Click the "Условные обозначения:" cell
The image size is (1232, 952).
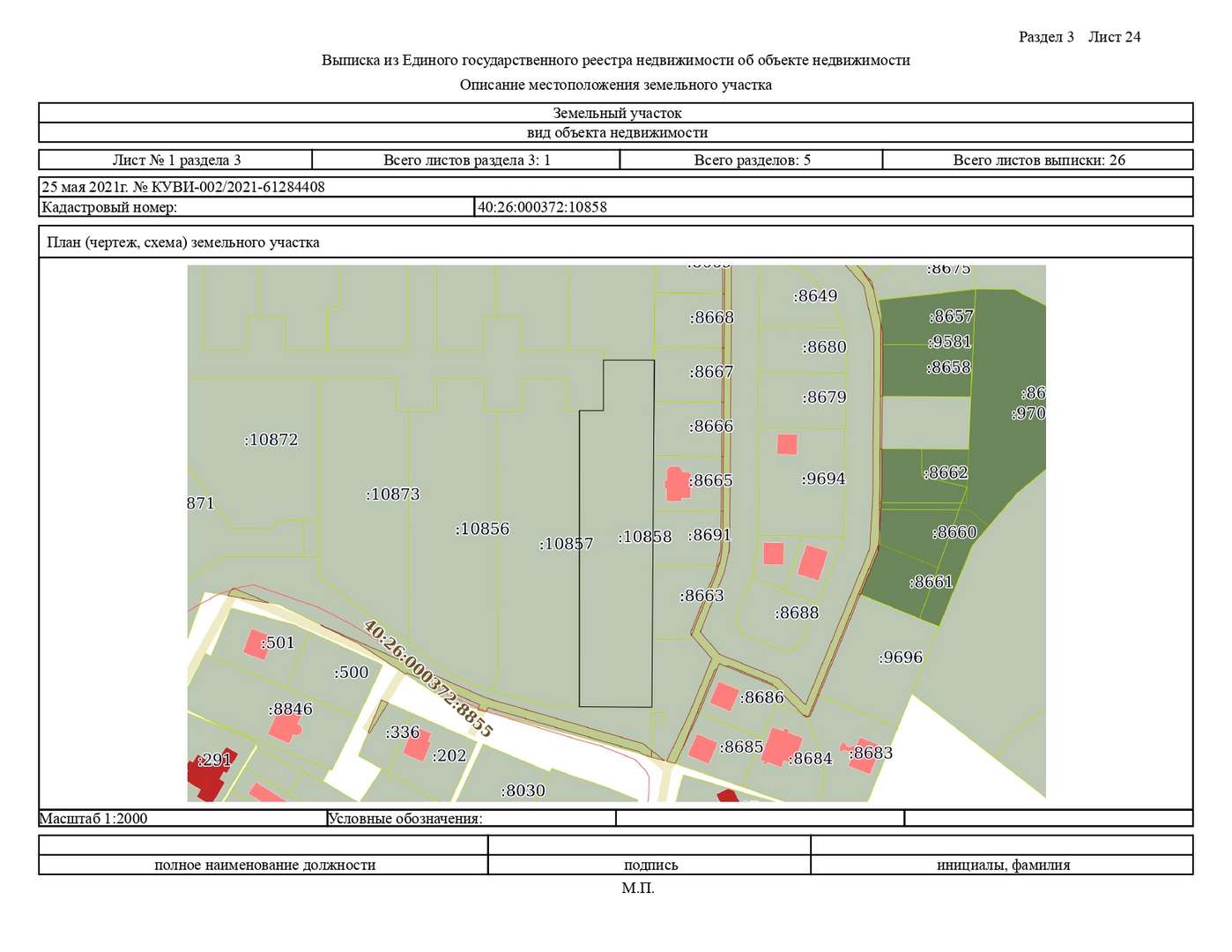(x=405, y=818)
